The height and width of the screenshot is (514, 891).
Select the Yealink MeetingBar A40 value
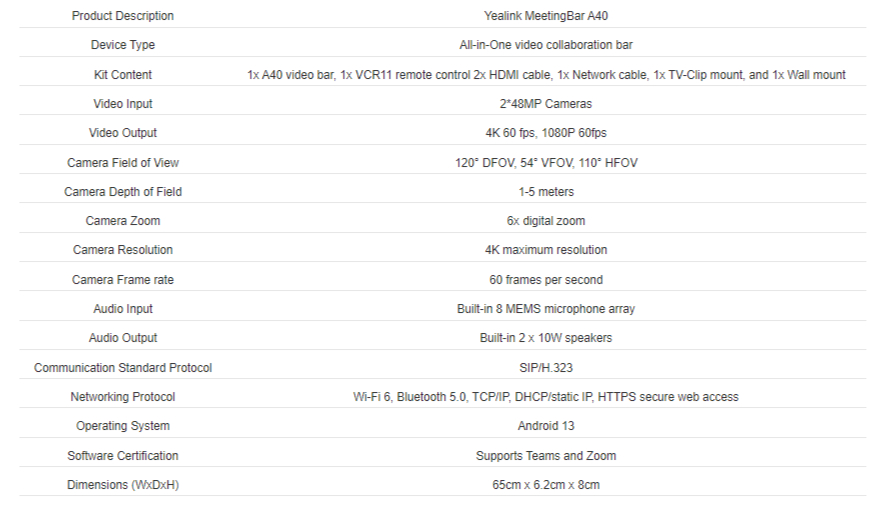click(x=546, y=16)
